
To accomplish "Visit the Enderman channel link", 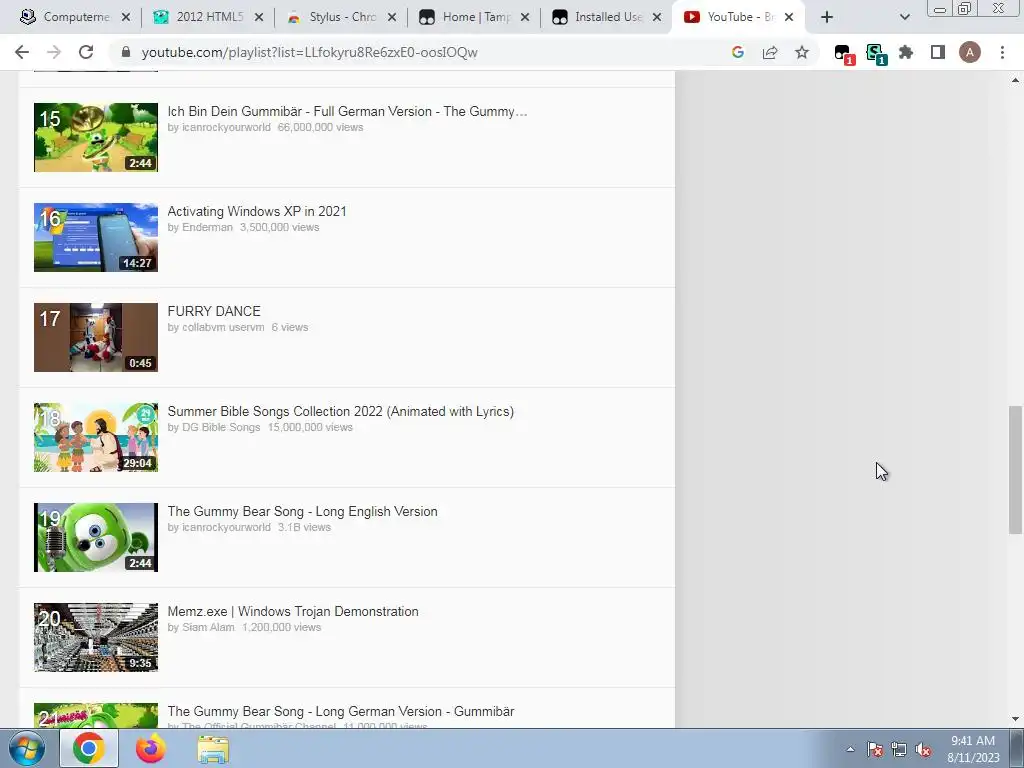I will click(207, 227).
